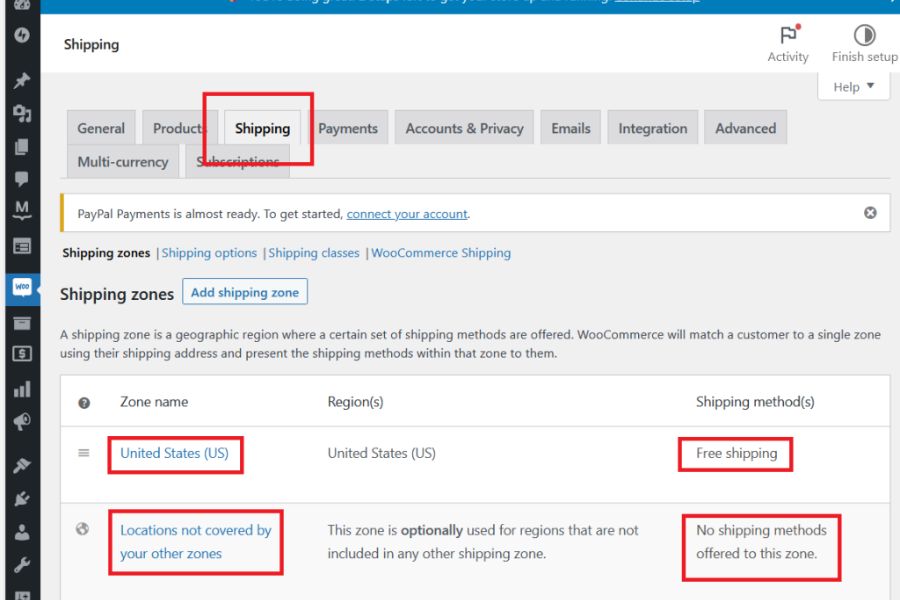Click the United States zone drag handle
The width and height of the screenshot is (900, 600).
click(84, 453)
